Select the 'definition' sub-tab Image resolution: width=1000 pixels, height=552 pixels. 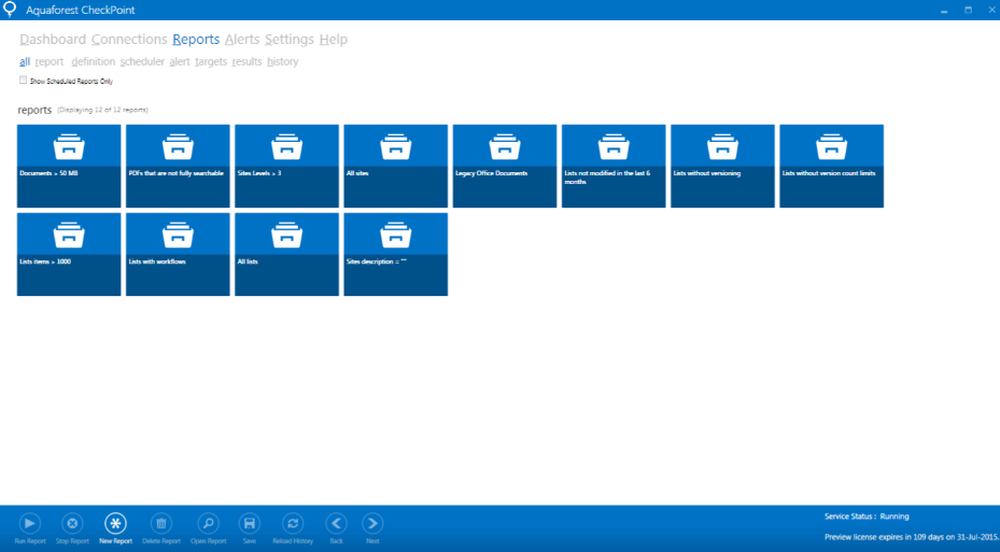93,62
